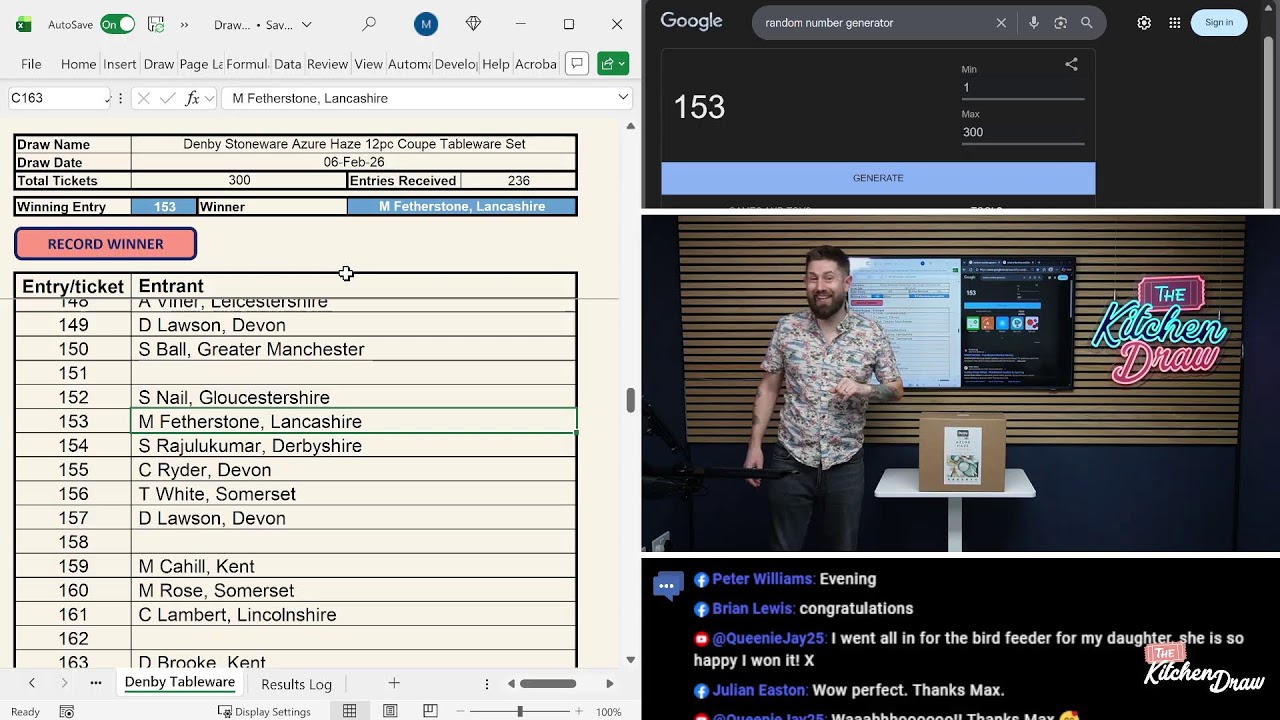Click the diamond premium icon in Excel

473,24
